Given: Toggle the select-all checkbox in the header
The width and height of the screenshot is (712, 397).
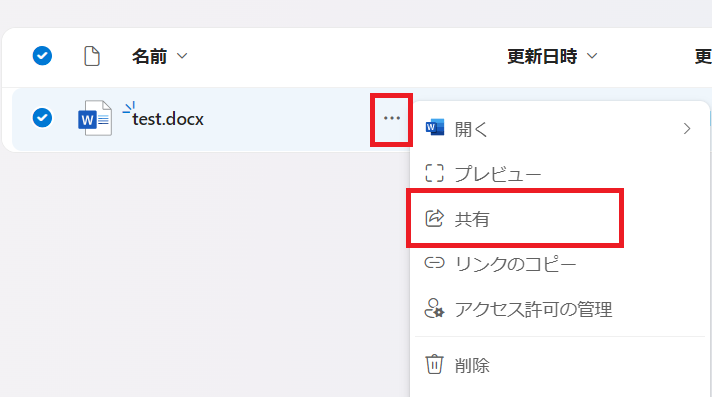Looking at the screenshot, I should [42, 56].
